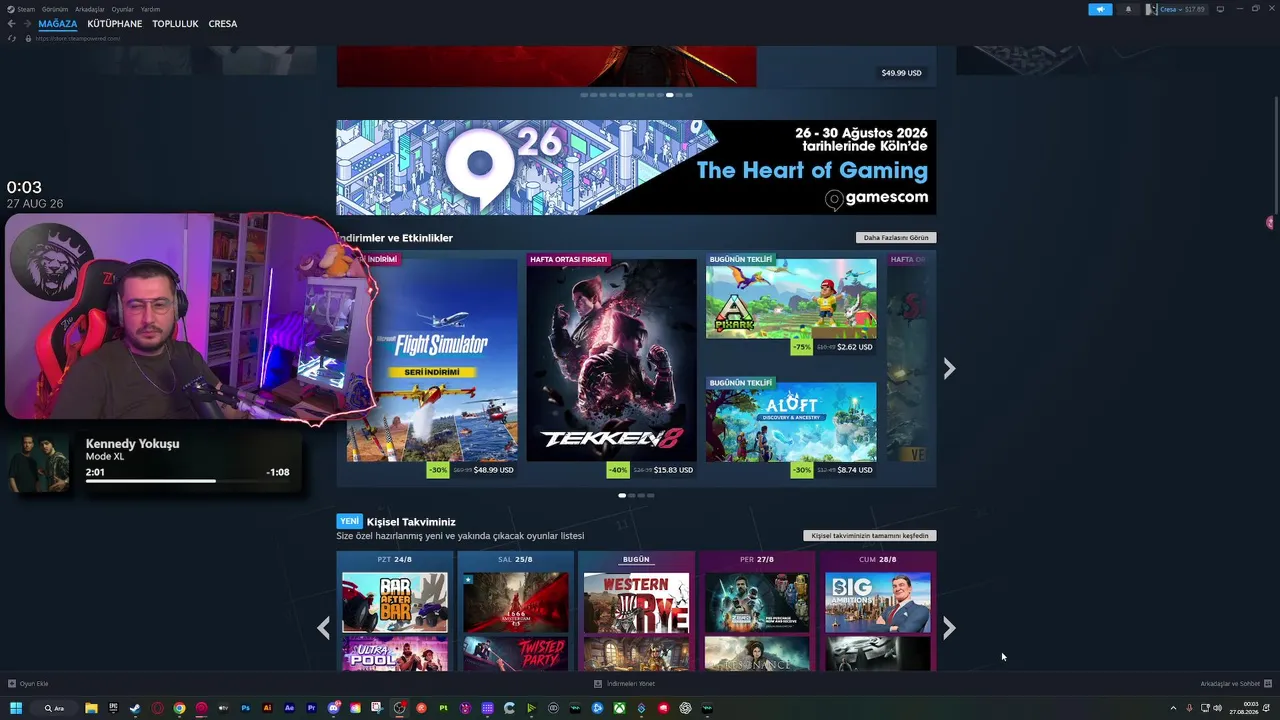
Task: Switch to the TOPLULUK tab
Action: tap(175, 24)
